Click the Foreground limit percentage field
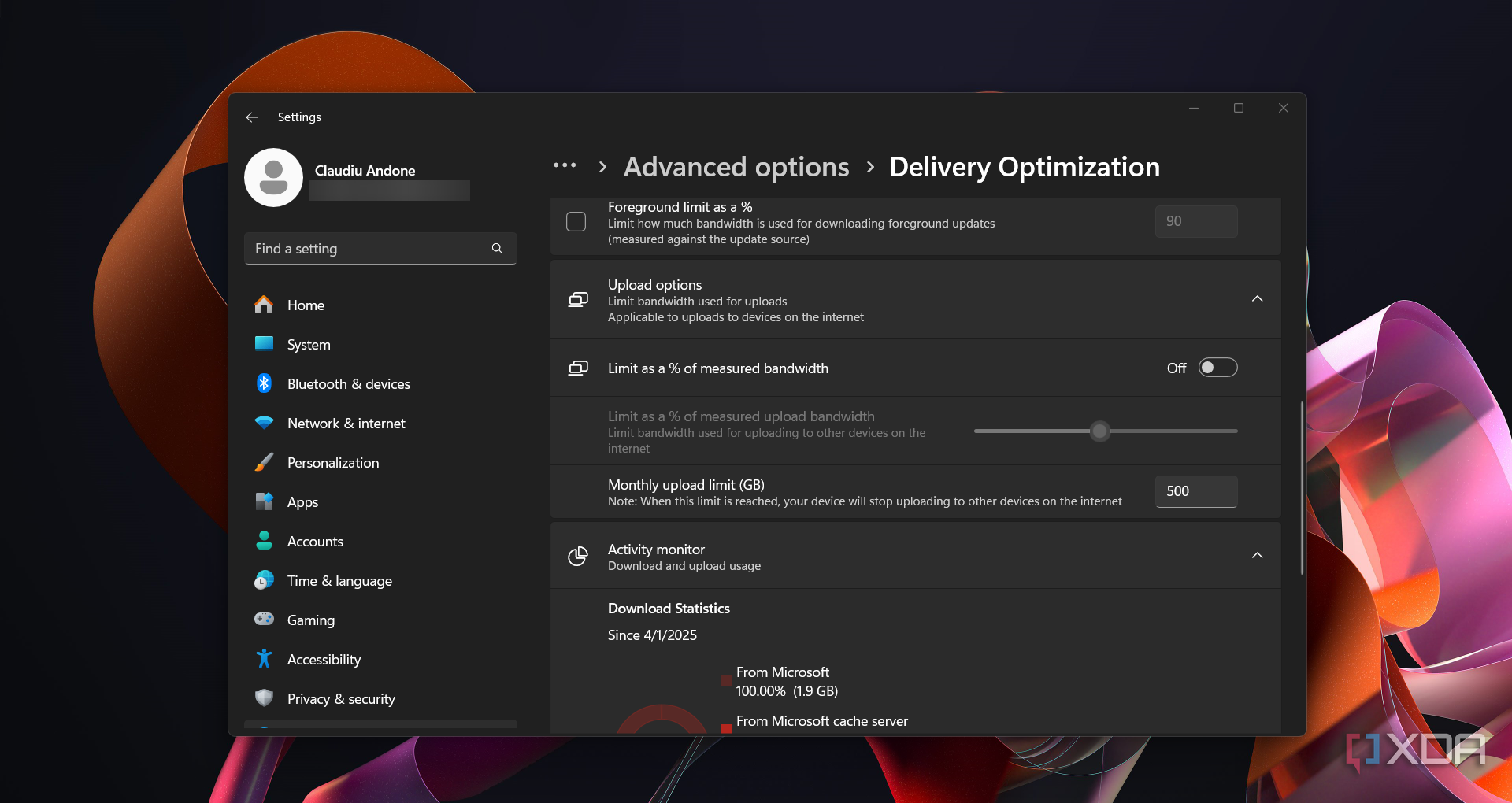1512x803 pixels. coord(1196,221)
